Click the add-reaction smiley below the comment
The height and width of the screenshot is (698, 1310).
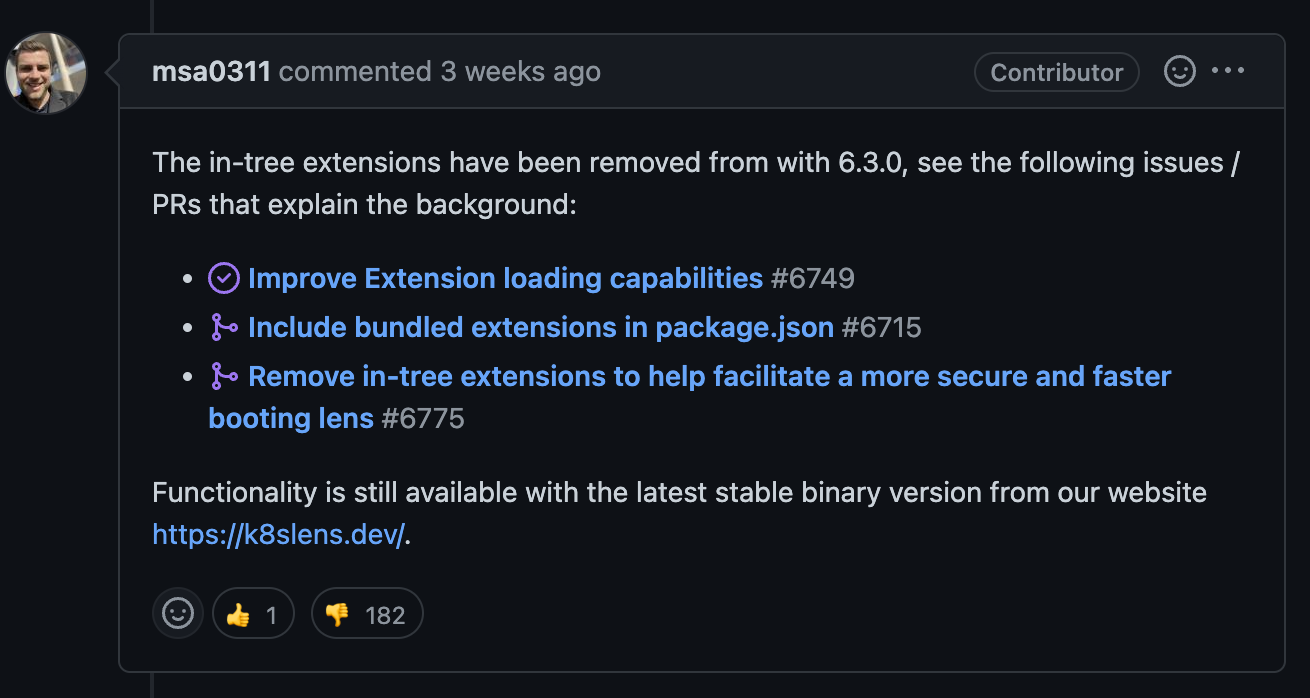(x=178, y=613)
